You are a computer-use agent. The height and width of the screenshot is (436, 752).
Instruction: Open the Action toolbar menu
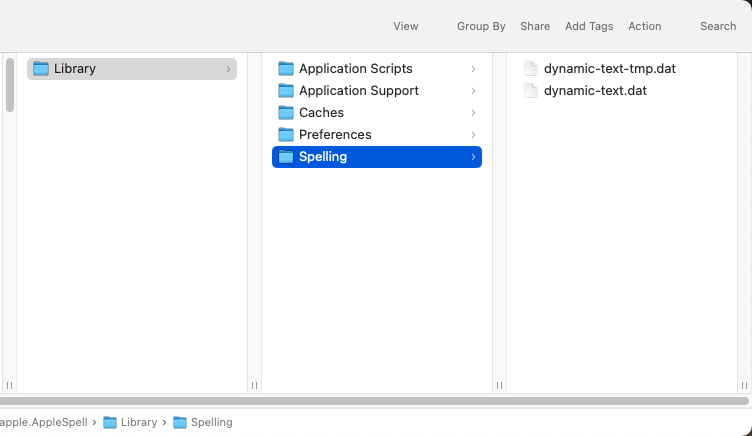tap(645, 26)
